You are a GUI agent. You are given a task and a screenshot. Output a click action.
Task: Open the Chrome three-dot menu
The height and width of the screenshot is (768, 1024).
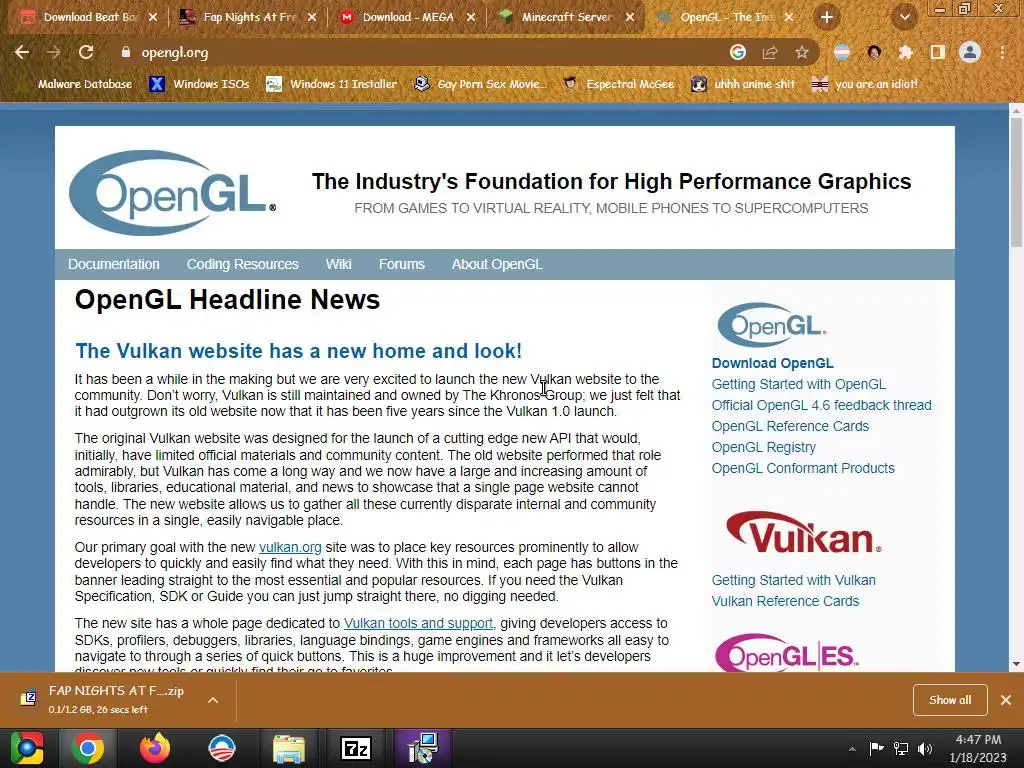point(1002,52)
